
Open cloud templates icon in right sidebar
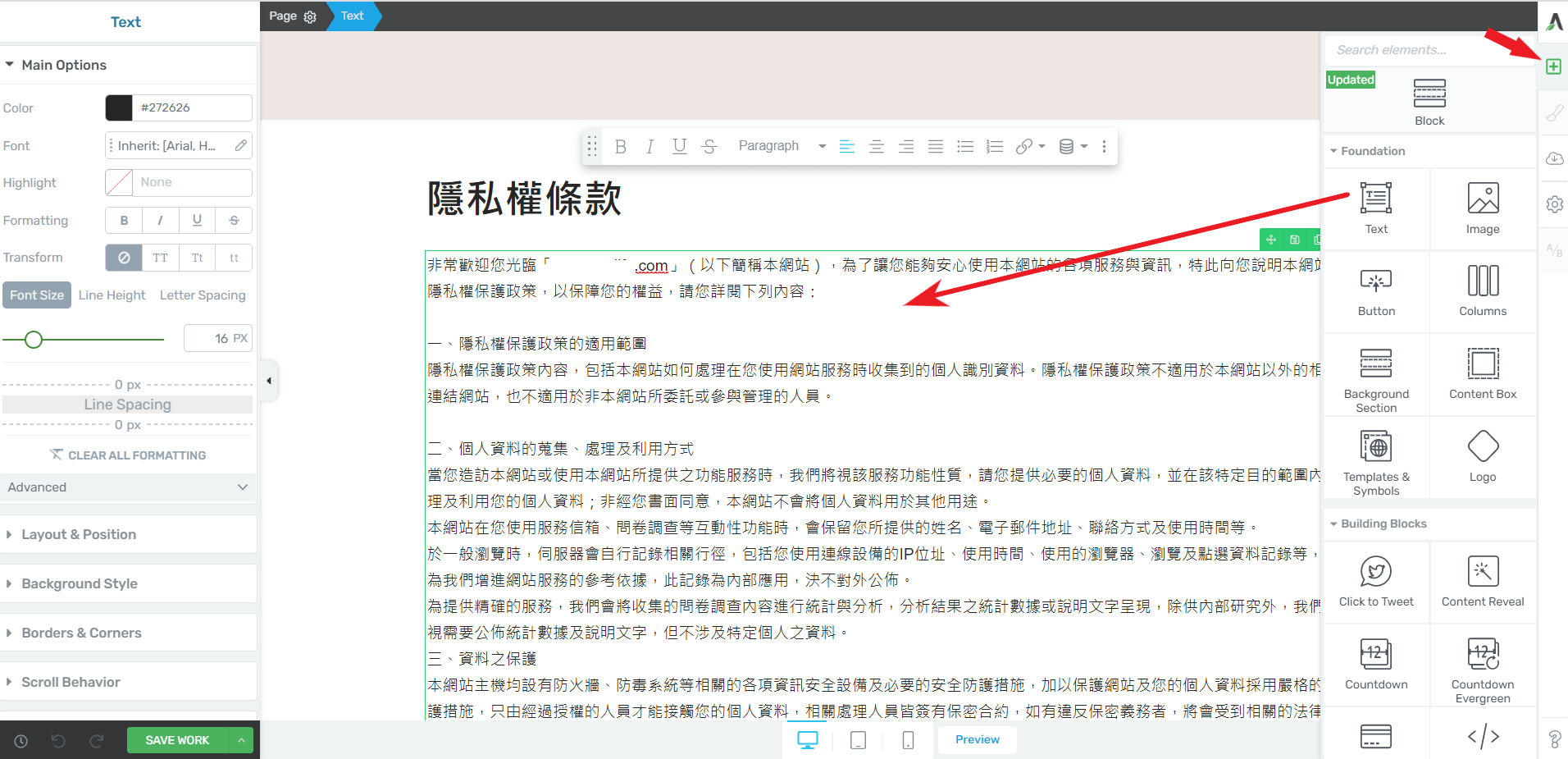[x=1554, y=158]
